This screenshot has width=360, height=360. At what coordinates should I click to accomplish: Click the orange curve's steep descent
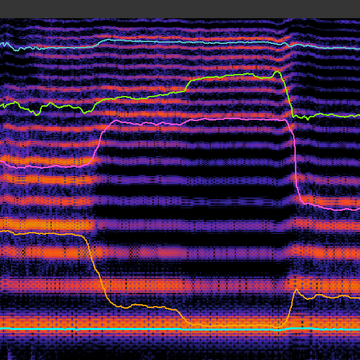(97, 267)
